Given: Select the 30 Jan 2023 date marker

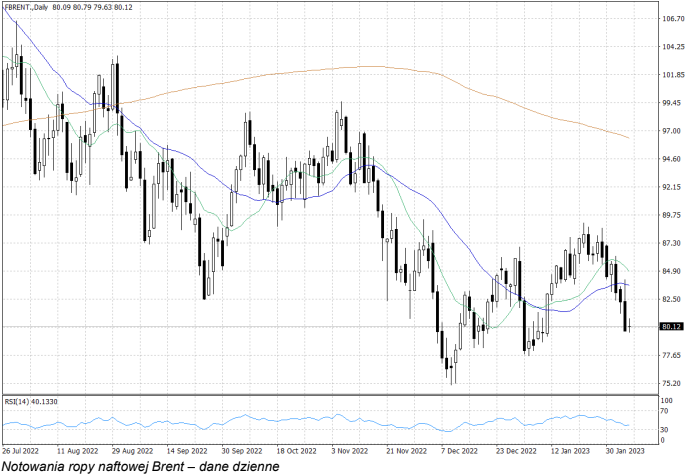Looking at the screenshot, I should point(624,451).
